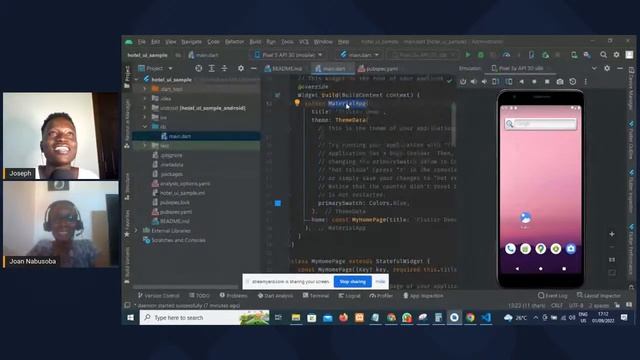Click Expand All in Project panel

tap(211, 69)
